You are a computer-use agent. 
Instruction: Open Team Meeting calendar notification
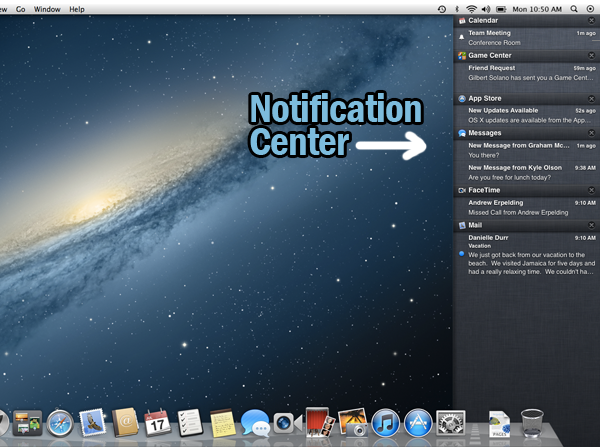click(x=527, y=38)
